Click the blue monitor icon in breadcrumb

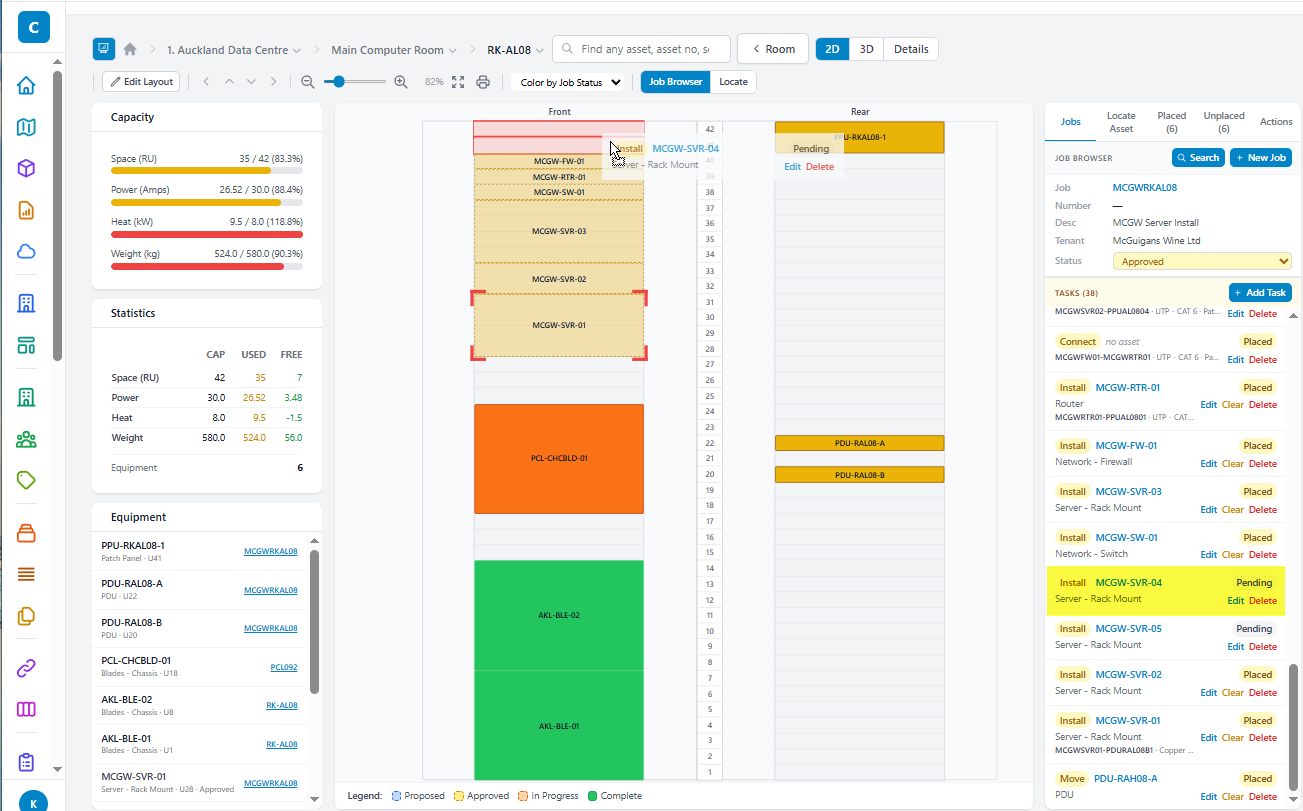click(104, 49)
